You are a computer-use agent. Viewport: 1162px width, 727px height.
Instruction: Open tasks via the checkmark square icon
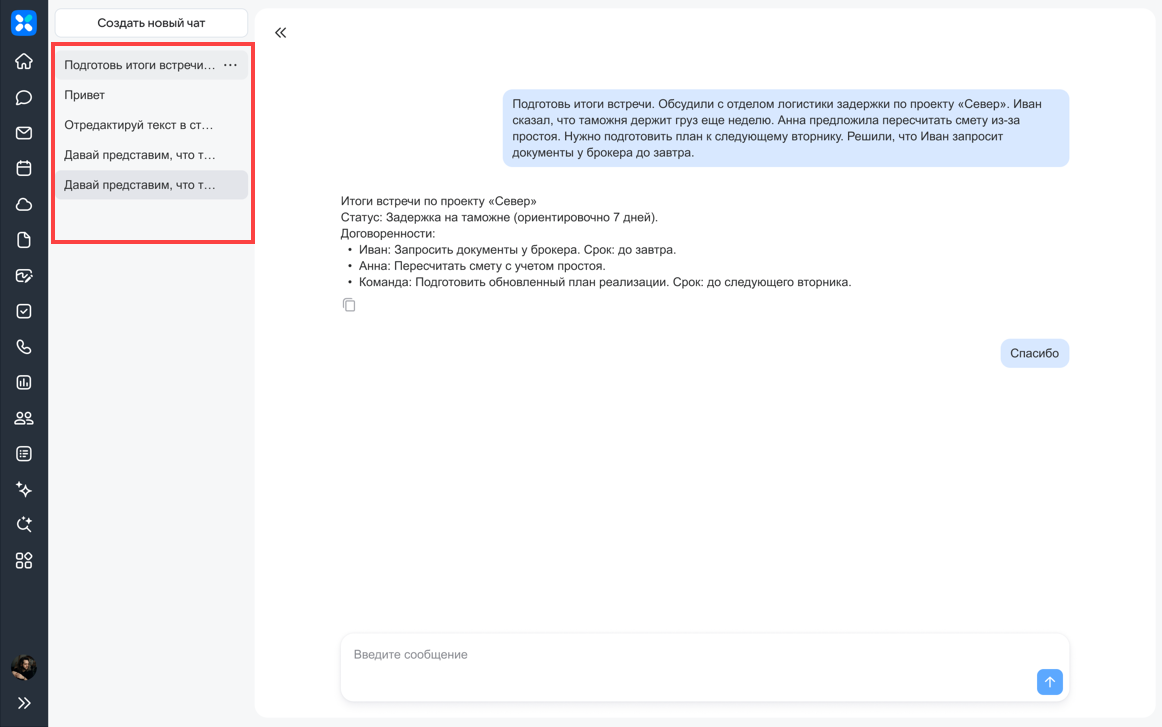click(24, 311)
